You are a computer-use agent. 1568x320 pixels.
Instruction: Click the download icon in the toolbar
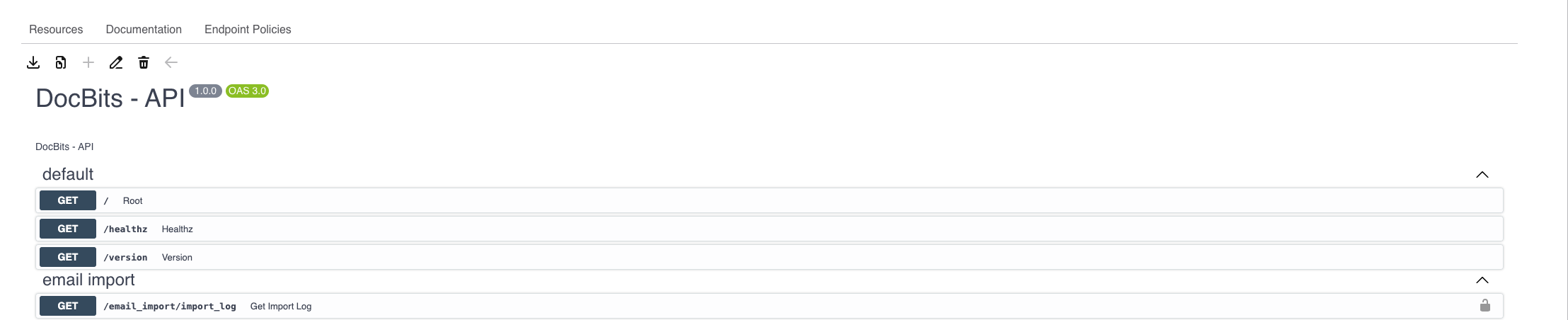[x=33, y=63]
